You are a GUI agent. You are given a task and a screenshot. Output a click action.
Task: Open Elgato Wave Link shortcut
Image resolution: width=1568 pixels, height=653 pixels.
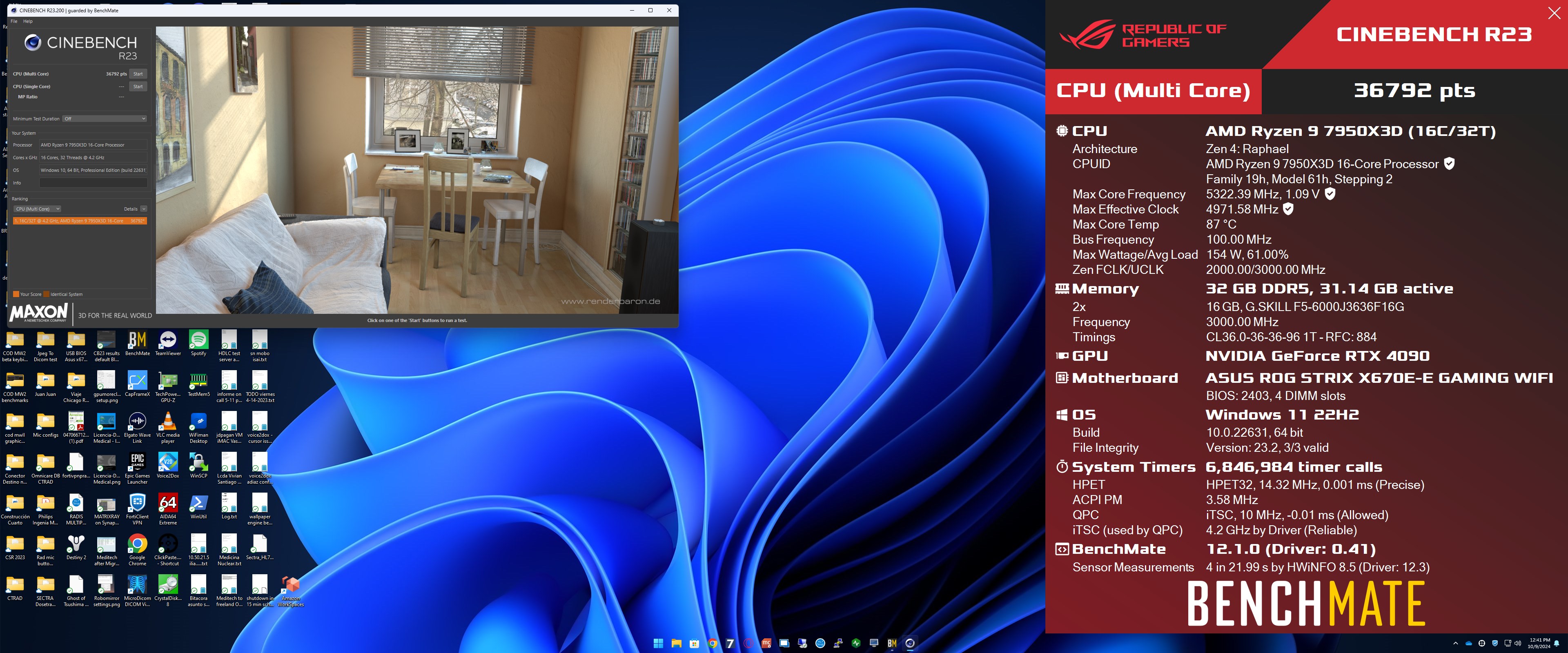[x=138, y=429]
